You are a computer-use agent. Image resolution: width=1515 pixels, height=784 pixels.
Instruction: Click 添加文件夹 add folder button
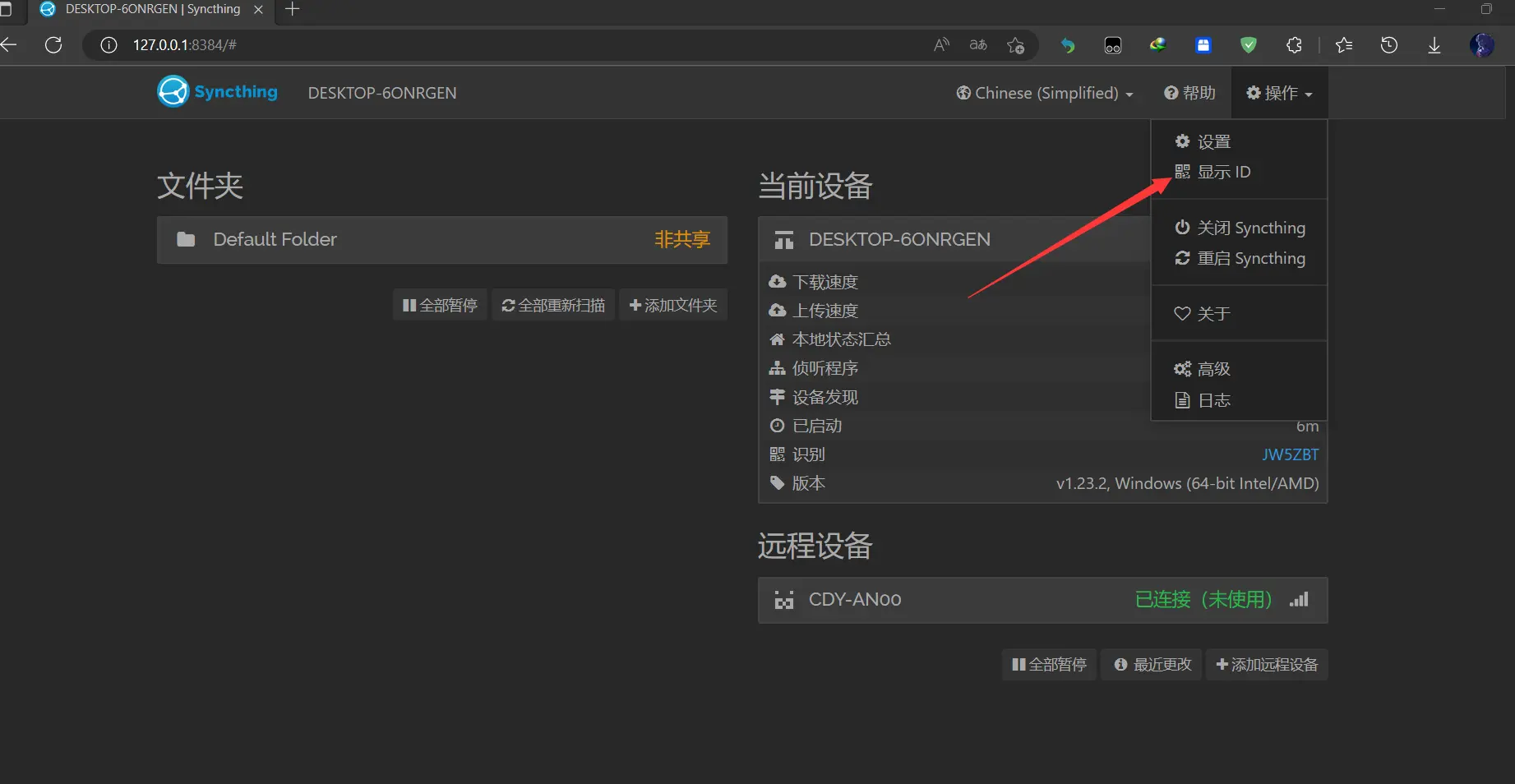pos(673,305)
